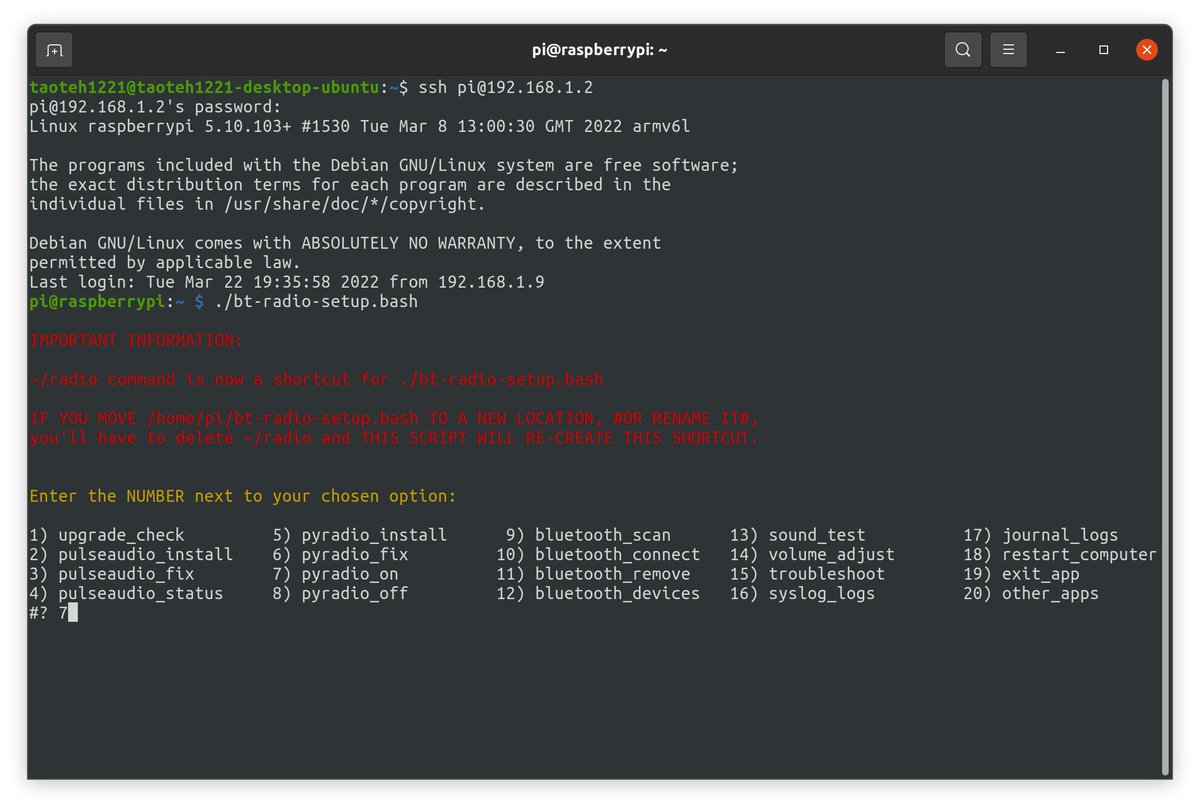Click the '/usr/share/doc/*/copyright' line
Image resolution: width=1200 pixels, height=810 pixels.
[x=257, y=204]
